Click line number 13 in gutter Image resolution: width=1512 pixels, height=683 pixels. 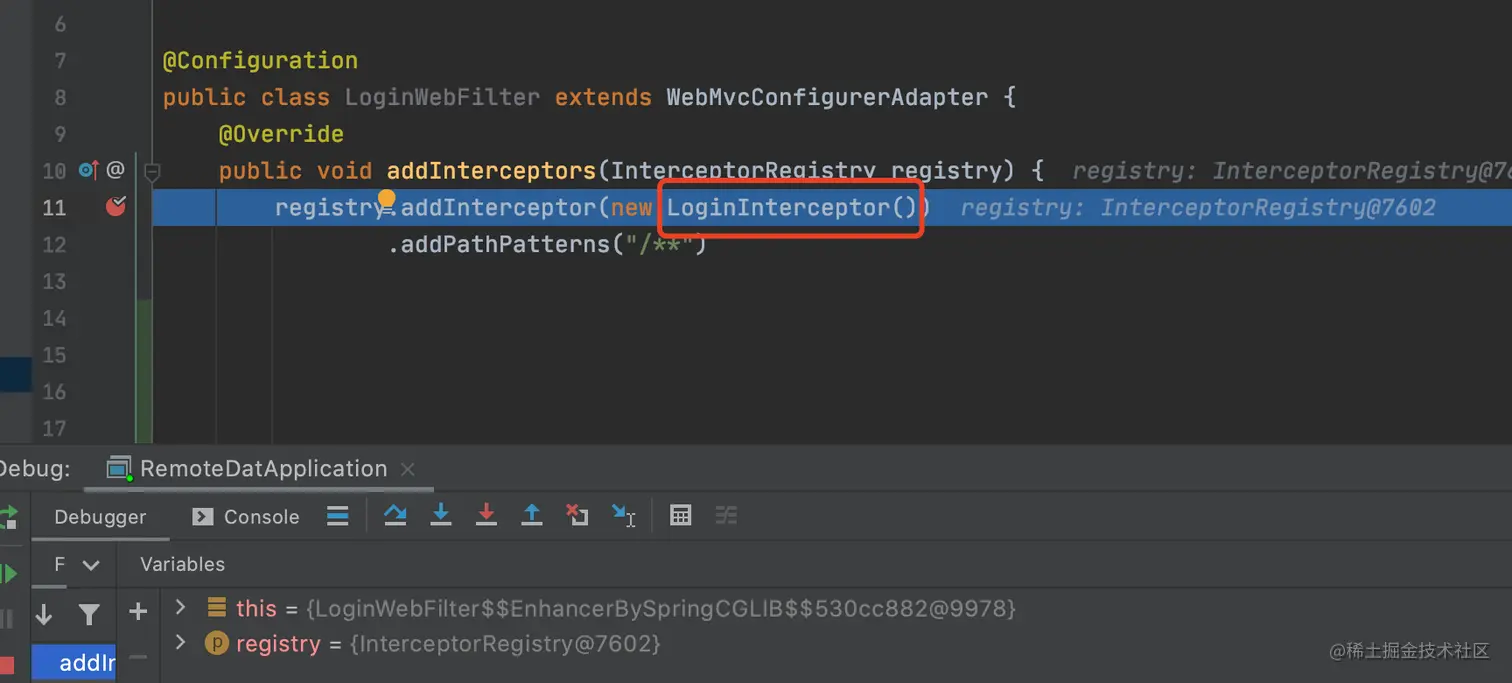click(54, 281)
